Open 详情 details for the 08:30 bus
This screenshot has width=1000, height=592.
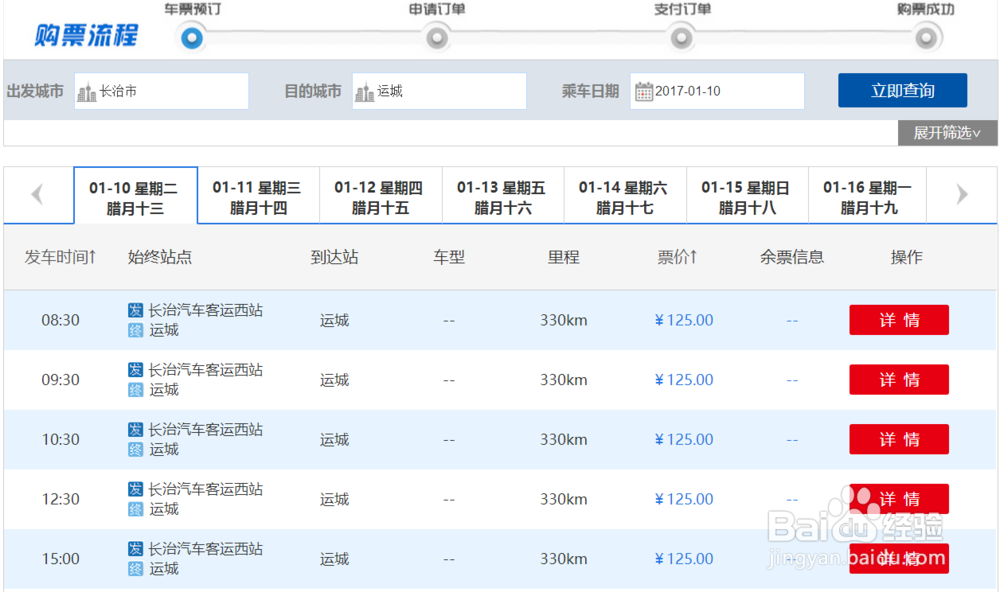click(x=898, y=320)
